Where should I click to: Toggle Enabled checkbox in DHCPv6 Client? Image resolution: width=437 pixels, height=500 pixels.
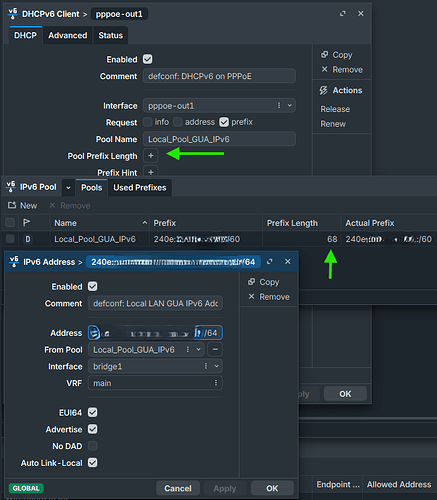pyautogui.click(x=148, y=59)
